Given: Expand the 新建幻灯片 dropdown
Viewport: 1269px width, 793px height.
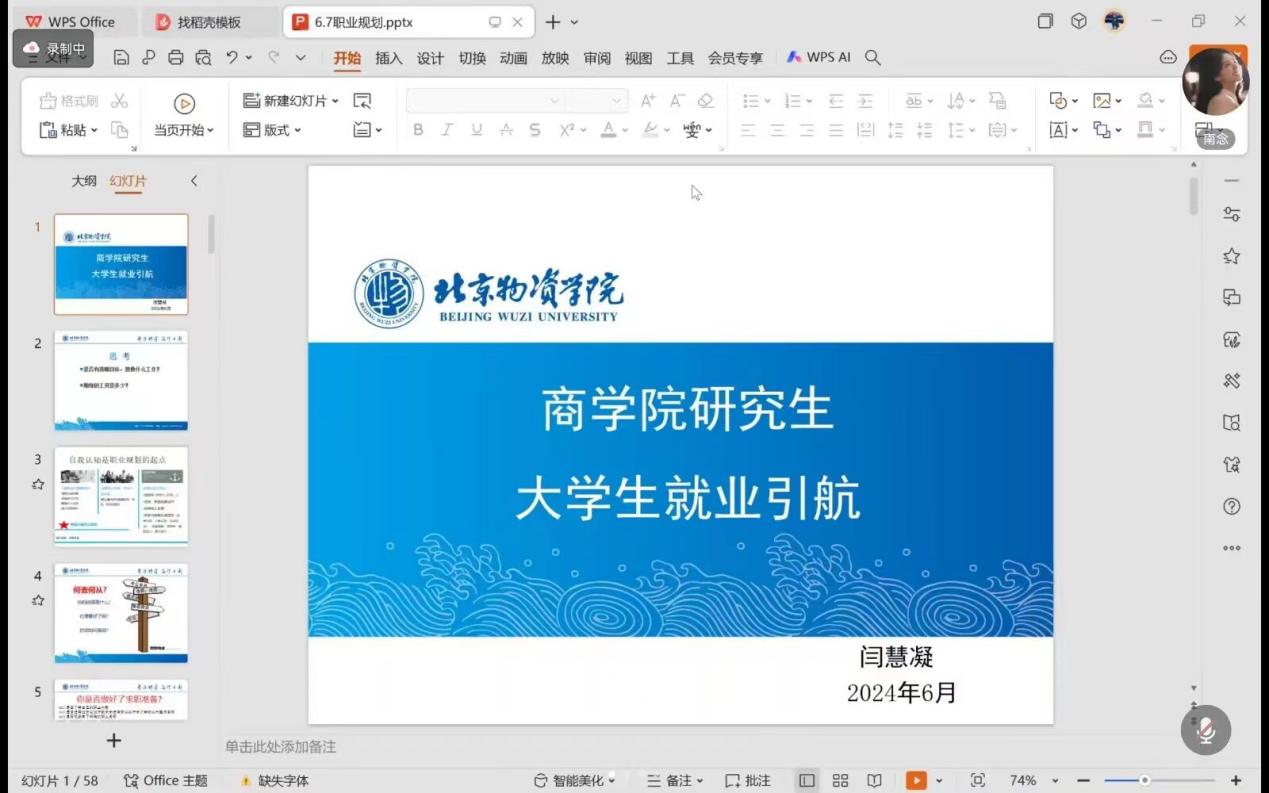Looking at the screenshot, I should click(x=335, y=101).
